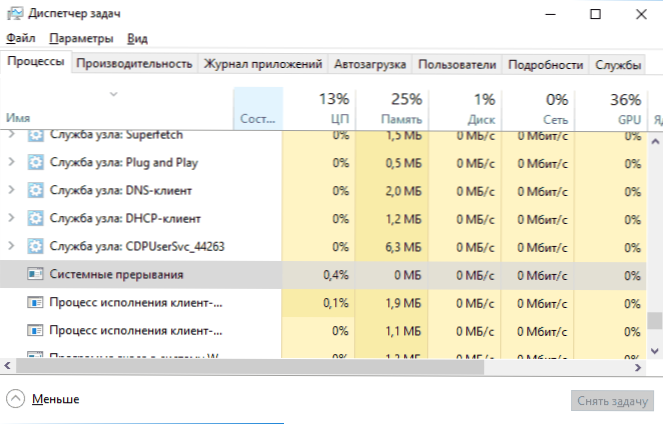Open the Журнал приложений tab
The height and width of the screenshot is (424, 663).
coord(263,64)
